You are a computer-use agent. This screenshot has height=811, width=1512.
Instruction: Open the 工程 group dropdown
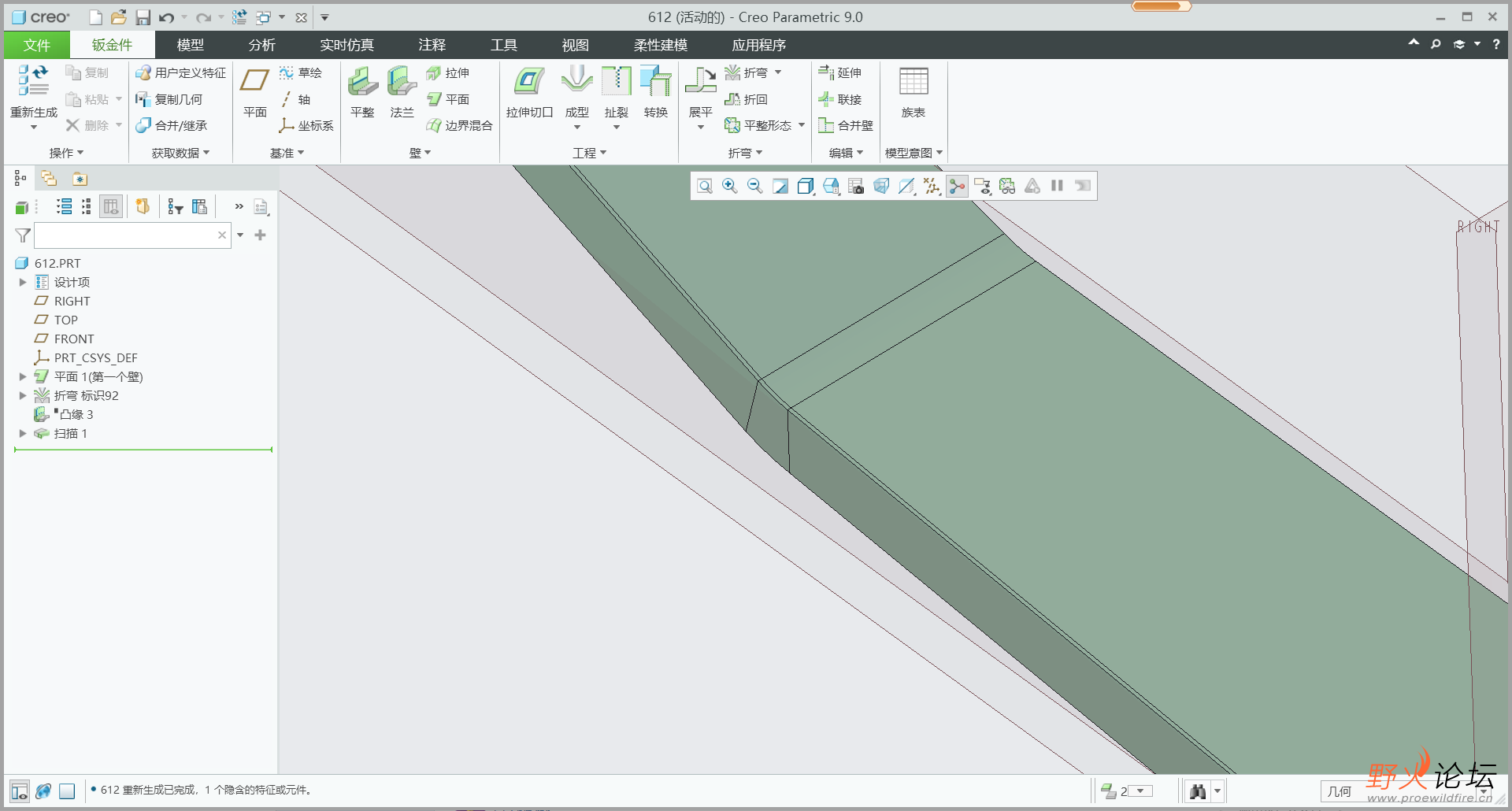(x=589, y=153)
